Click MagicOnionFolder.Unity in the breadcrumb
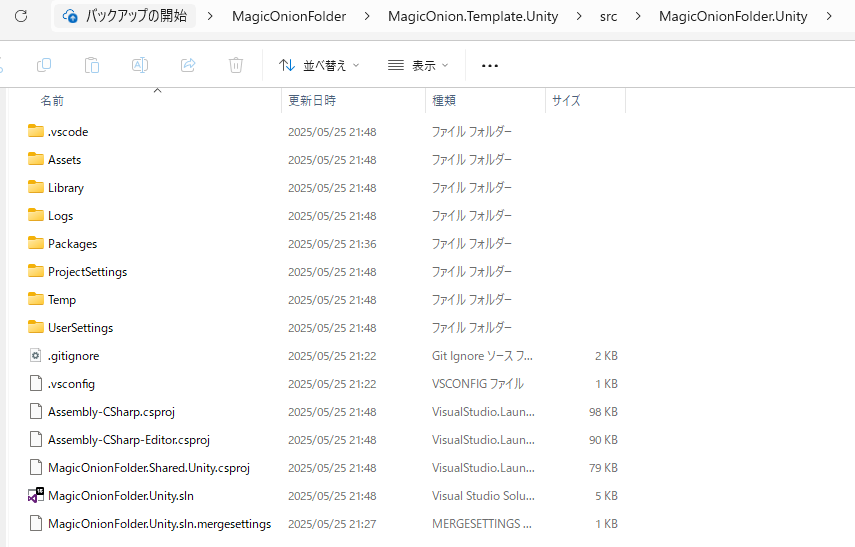This screenshot has height=547, width=855. pos(733,16)
